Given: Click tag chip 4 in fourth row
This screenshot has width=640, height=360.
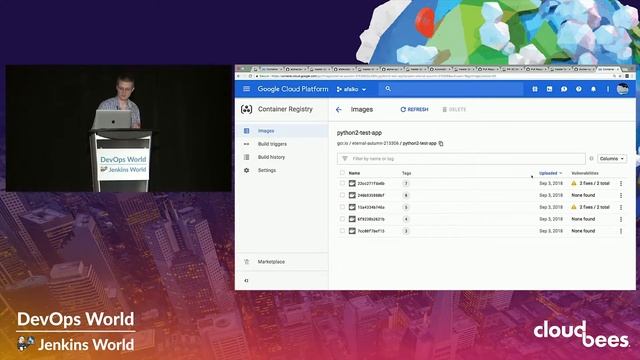Looking at the screenshot, I should pos(406,219).
